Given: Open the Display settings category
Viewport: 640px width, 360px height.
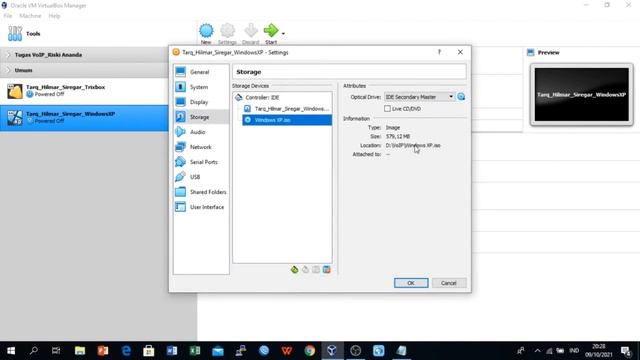Looking at the screenshot, I should point(200,102).
